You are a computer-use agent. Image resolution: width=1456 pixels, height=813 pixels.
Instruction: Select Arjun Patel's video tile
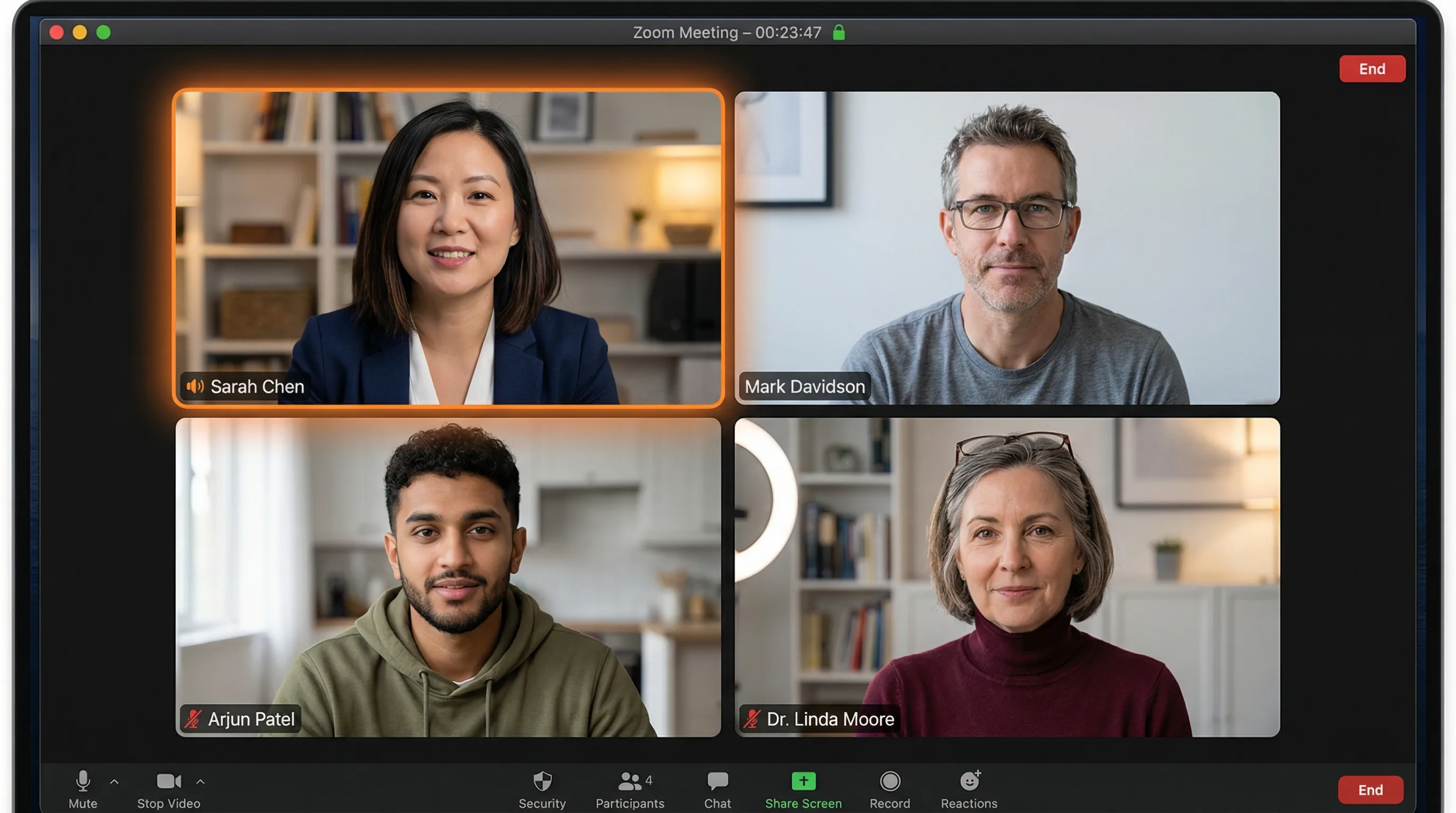(448, 577)
